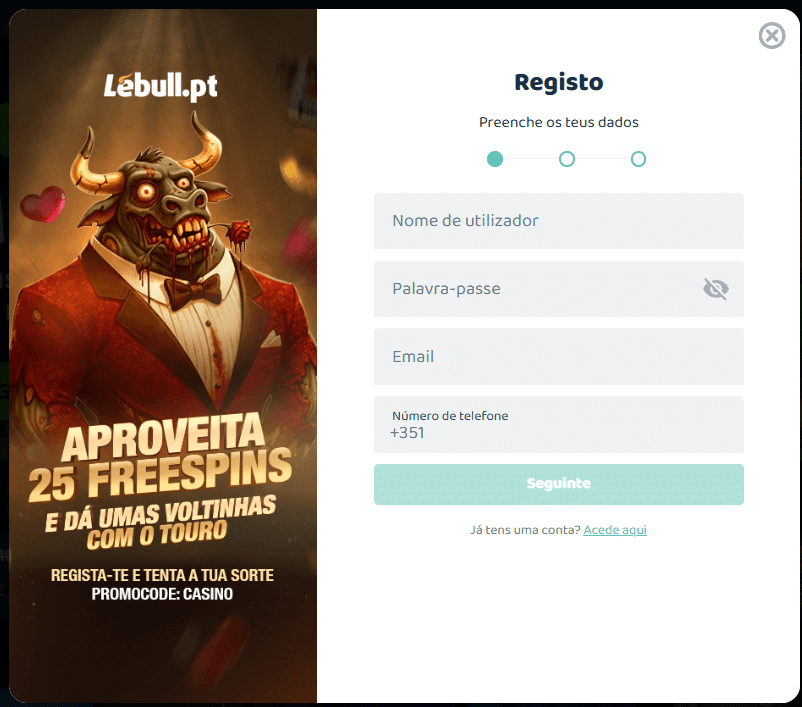Focus the Nome de utilizador field
This screenshot has width=802, height=707.
(x=559, y=221)
